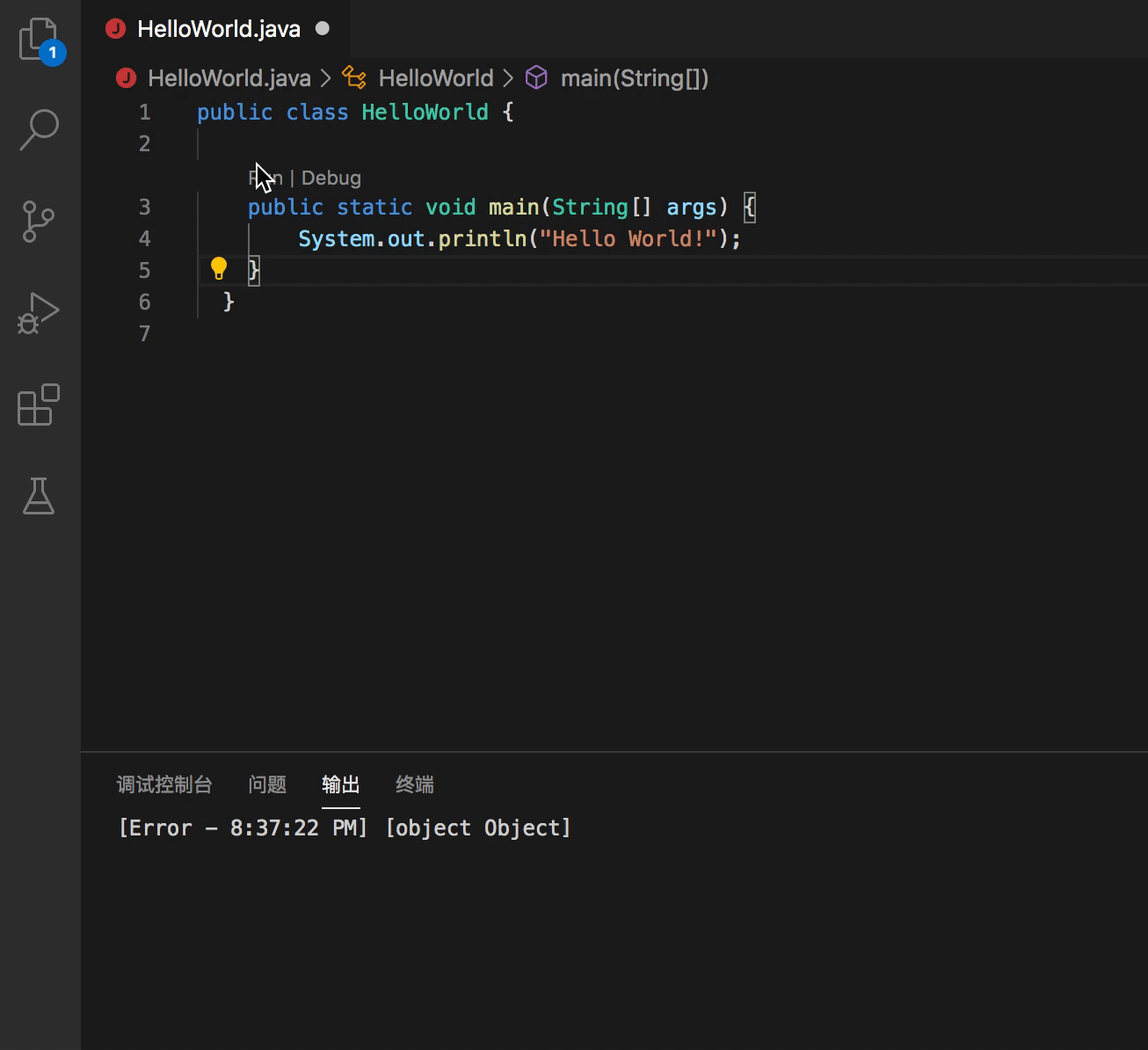Click the "Hello World!" string literal

628,239
